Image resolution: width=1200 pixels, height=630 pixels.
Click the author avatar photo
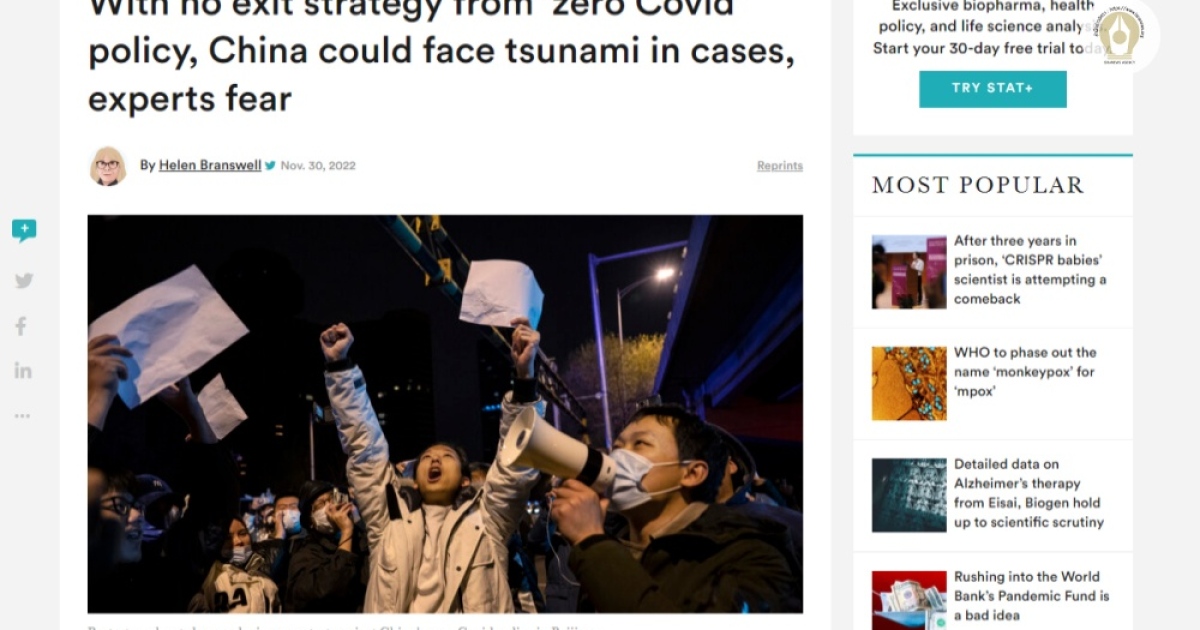108,166
